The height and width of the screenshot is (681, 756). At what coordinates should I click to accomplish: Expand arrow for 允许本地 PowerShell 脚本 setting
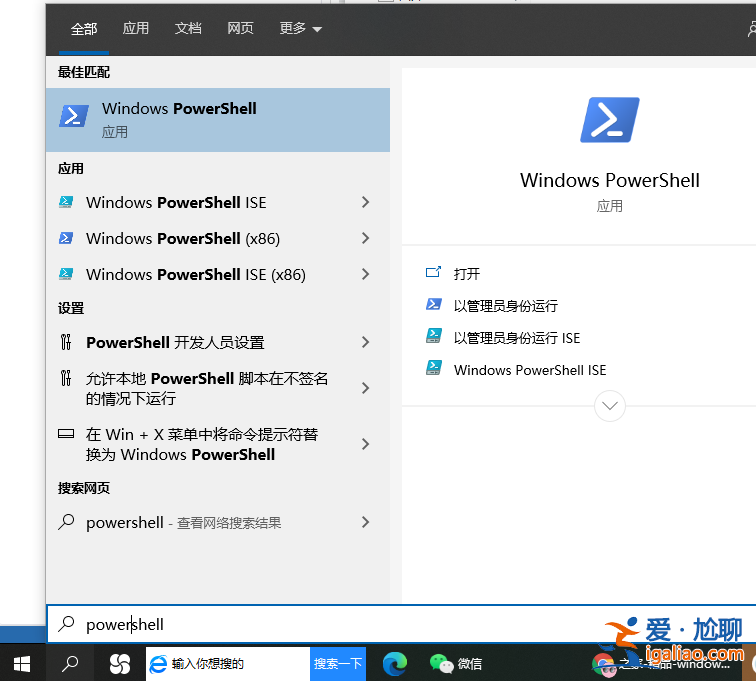coord(365,388)
